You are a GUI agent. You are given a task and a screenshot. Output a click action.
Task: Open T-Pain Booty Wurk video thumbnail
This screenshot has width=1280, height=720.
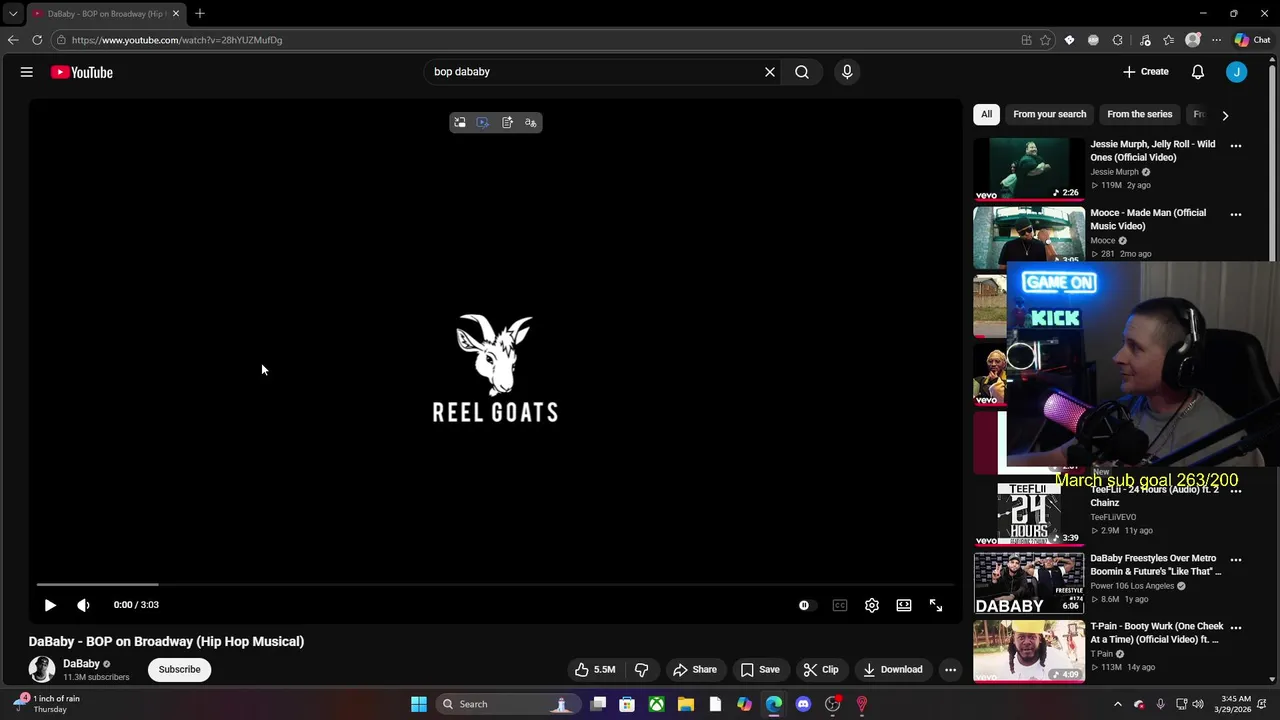click(x=1029, y=651)
